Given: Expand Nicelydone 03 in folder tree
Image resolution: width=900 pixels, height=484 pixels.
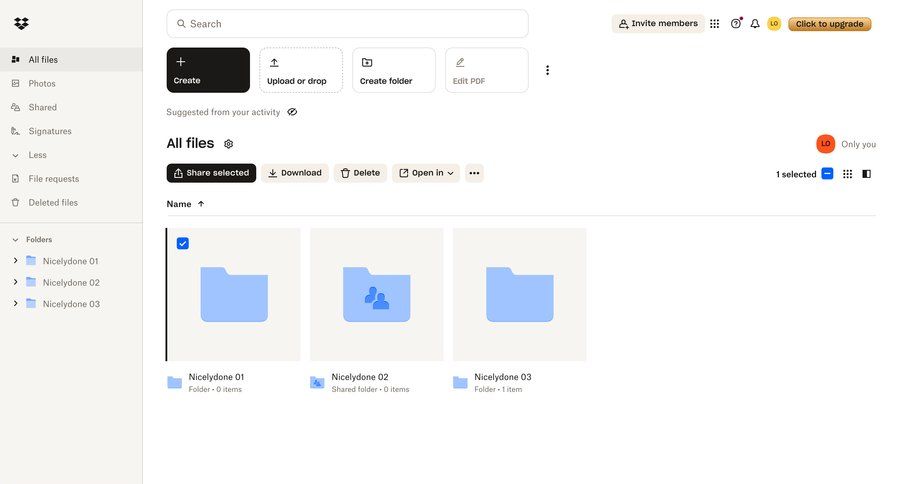Looking at the screenshot, I should 15,303.
